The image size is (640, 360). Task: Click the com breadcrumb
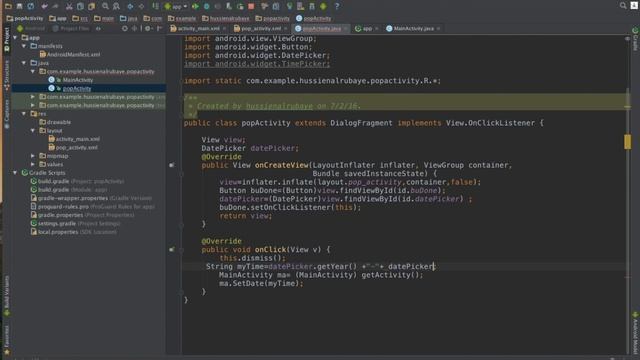[153, 18]
